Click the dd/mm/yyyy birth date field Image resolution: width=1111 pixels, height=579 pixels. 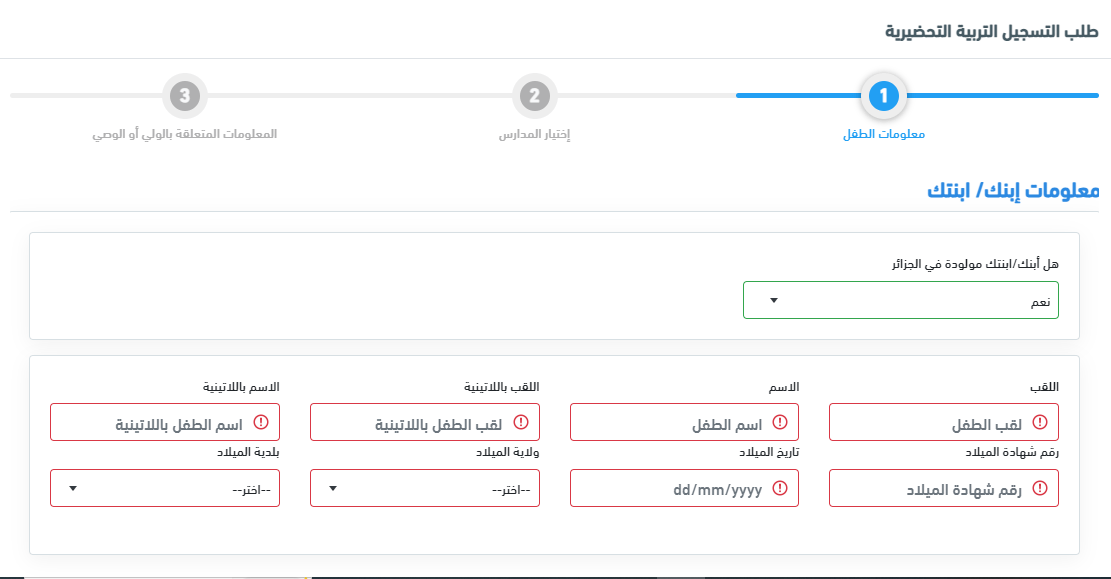684,488
